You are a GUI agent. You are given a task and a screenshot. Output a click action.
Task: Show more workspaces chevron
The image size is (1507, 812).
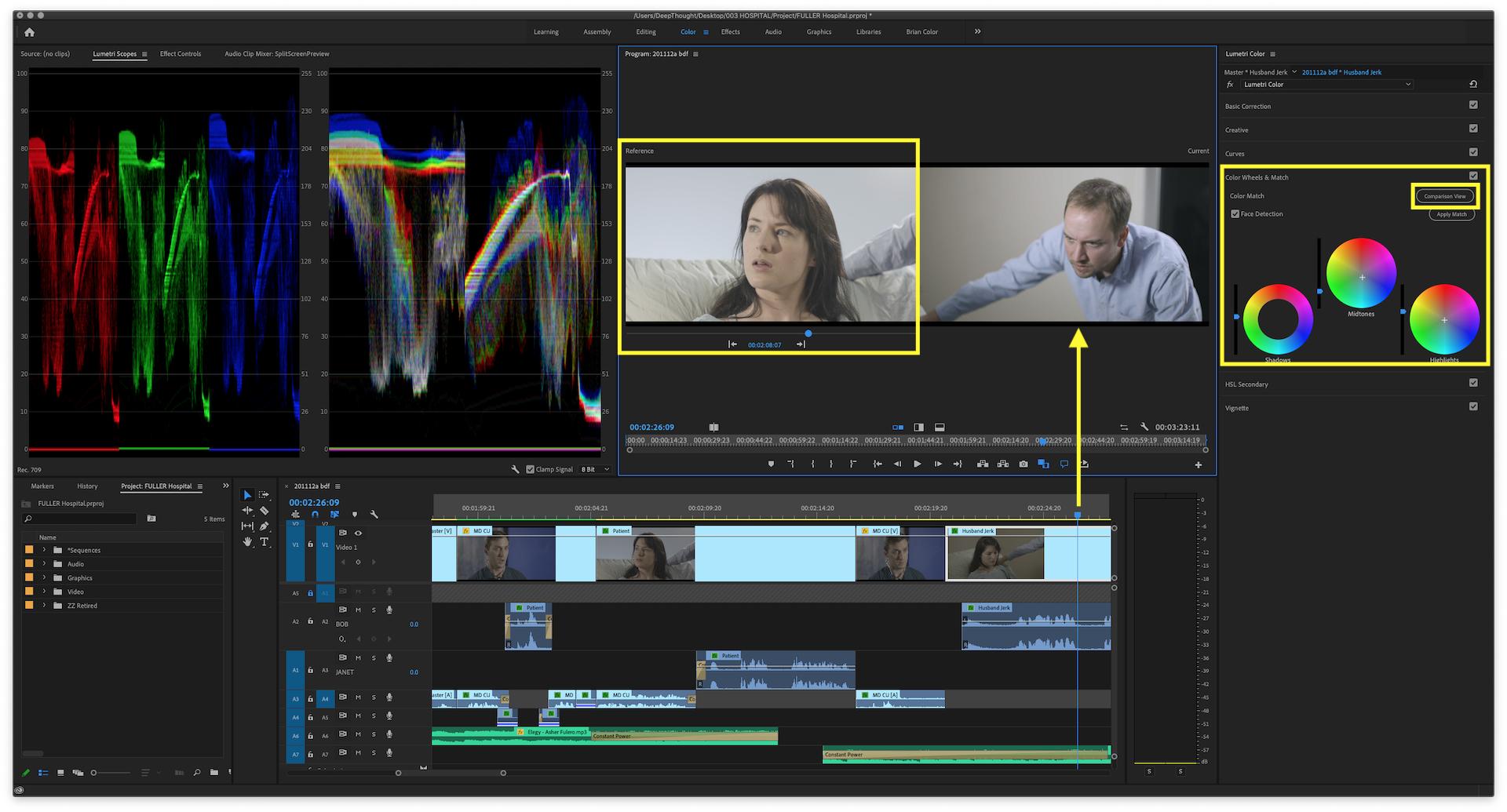(x=977, y=31)
